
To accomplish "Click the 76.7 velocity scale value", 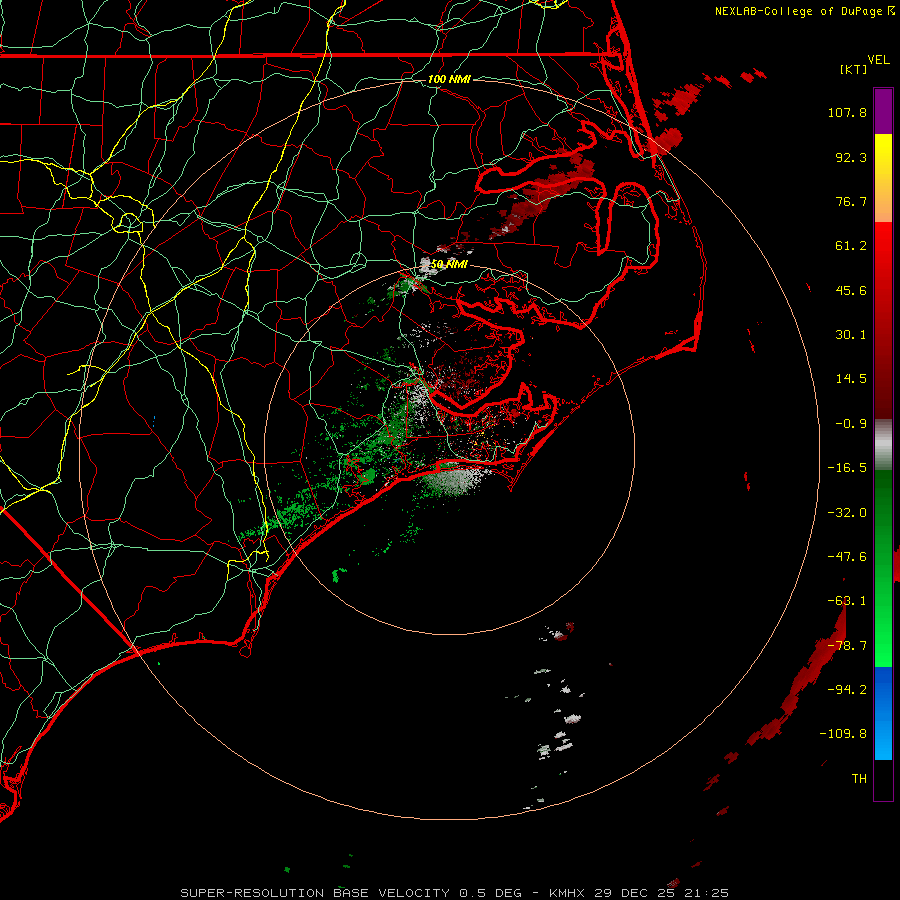I will [x=851, y=201].
